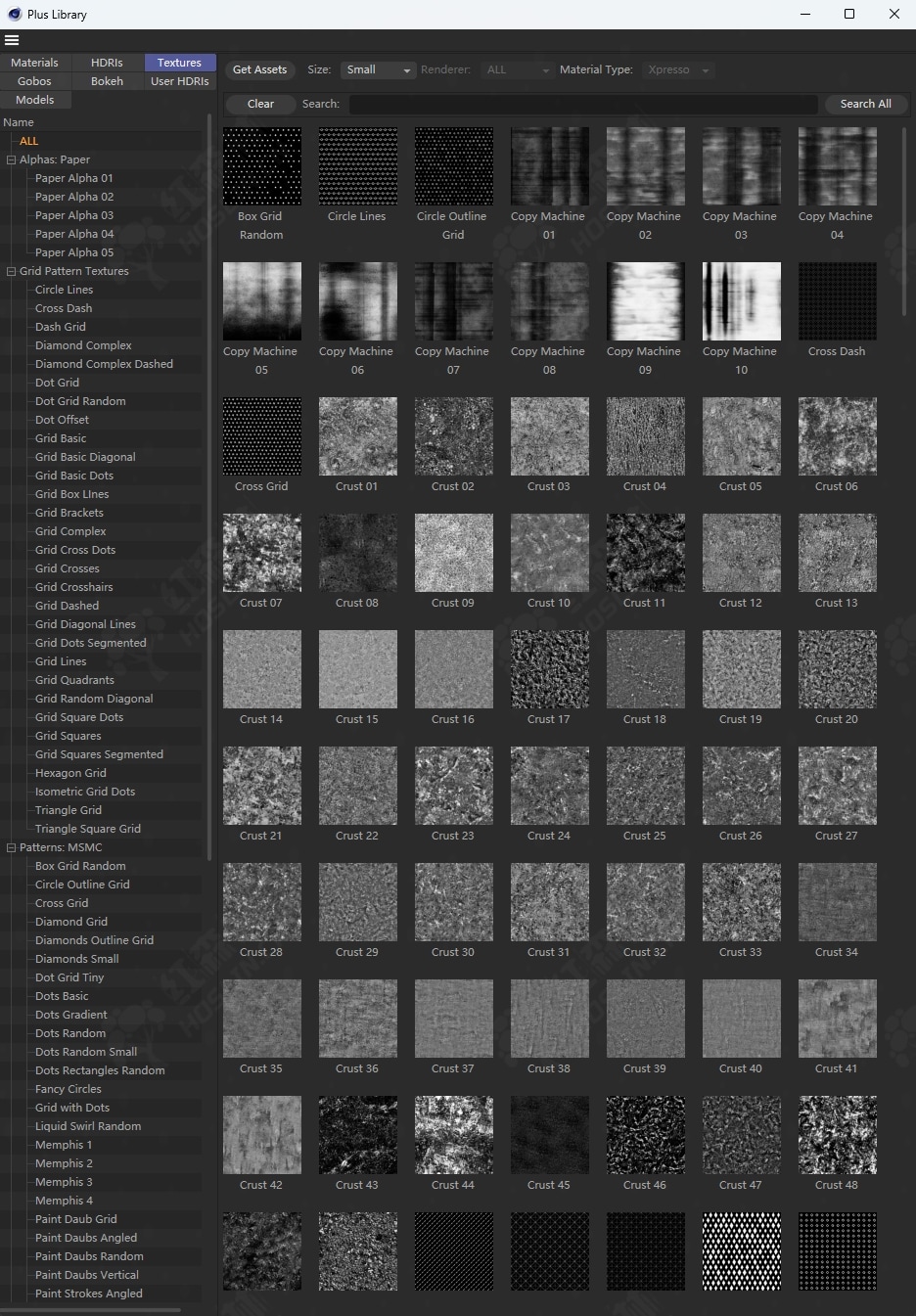Screen dimensions: 916x1316
Task: Select Grid Crosshairs in the tree
Action: (74, 587)
